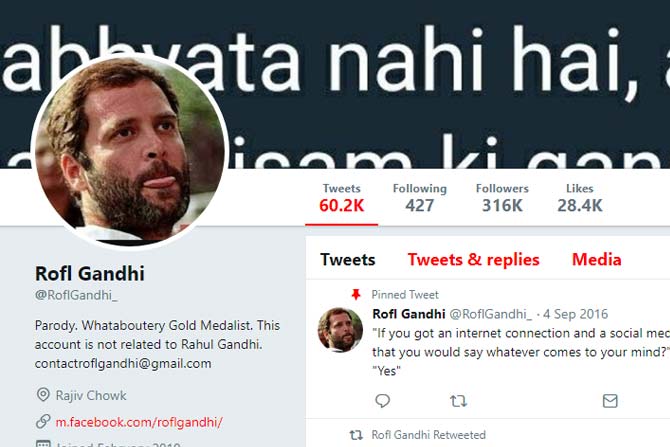
Task: Click the reply icon under the pinned tweet
Action: [382, 401]
